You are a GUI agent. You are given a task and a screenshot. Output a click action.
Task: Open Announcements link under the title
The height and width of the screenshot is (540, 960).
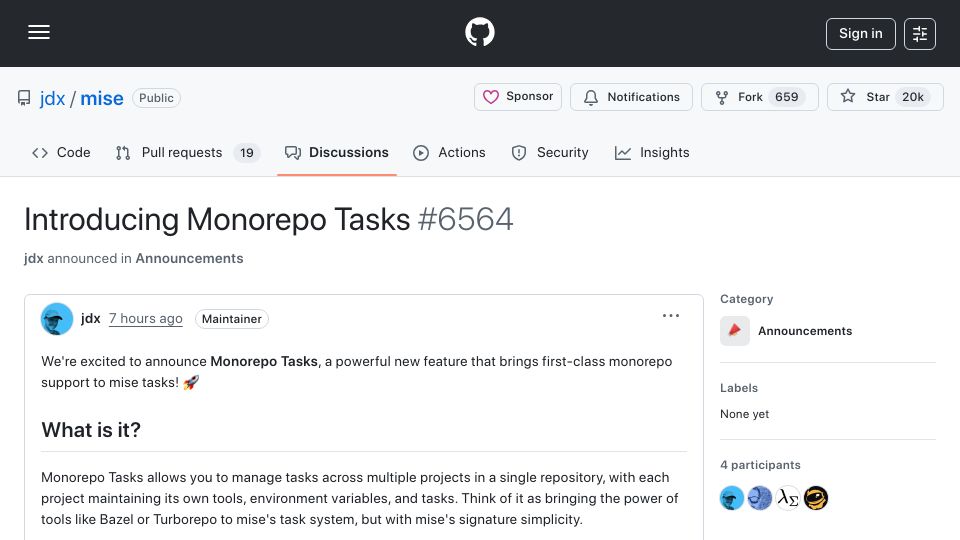(189, 258)
